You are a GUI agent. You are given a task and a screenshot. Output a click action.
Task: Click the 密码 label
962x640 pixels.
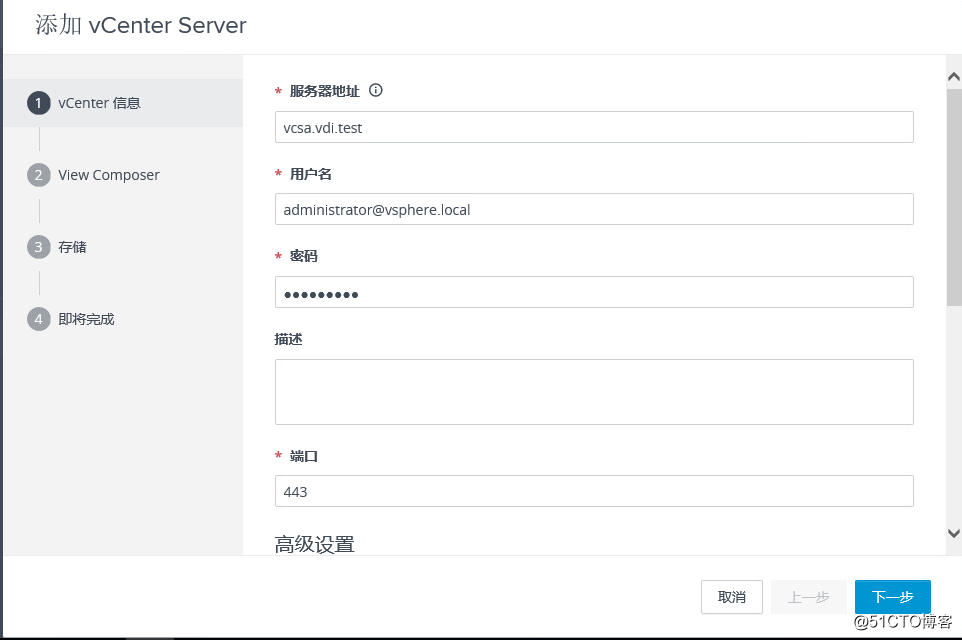coord(304,256)
